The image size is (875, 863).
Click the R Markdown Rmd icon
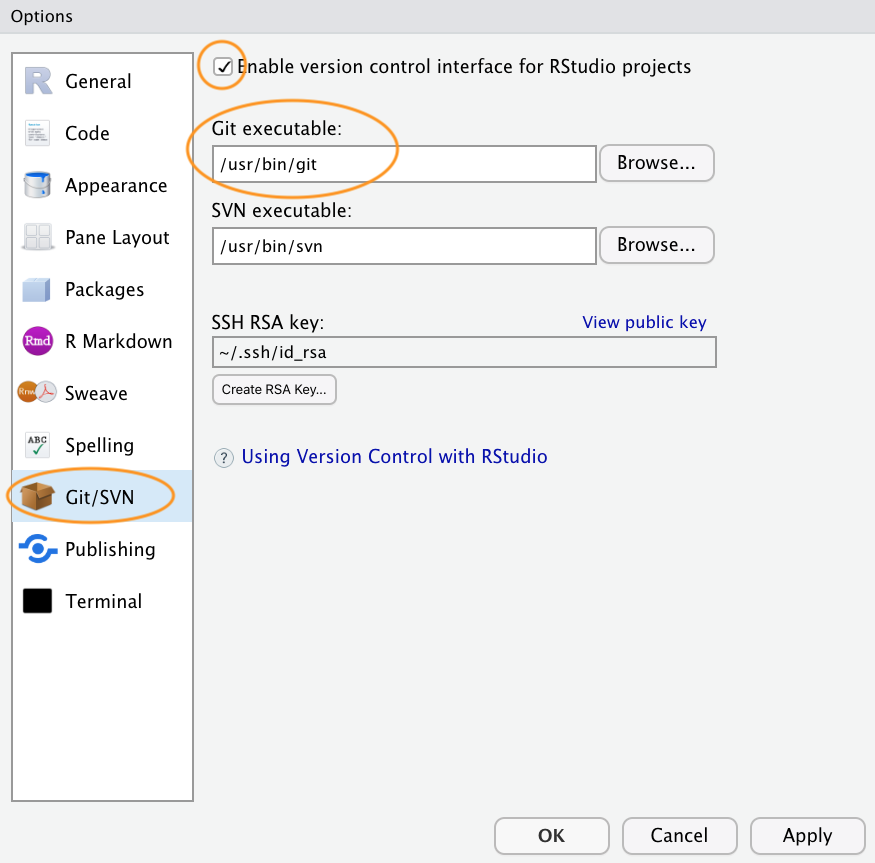pyautogui.click(x=38, y=341)
